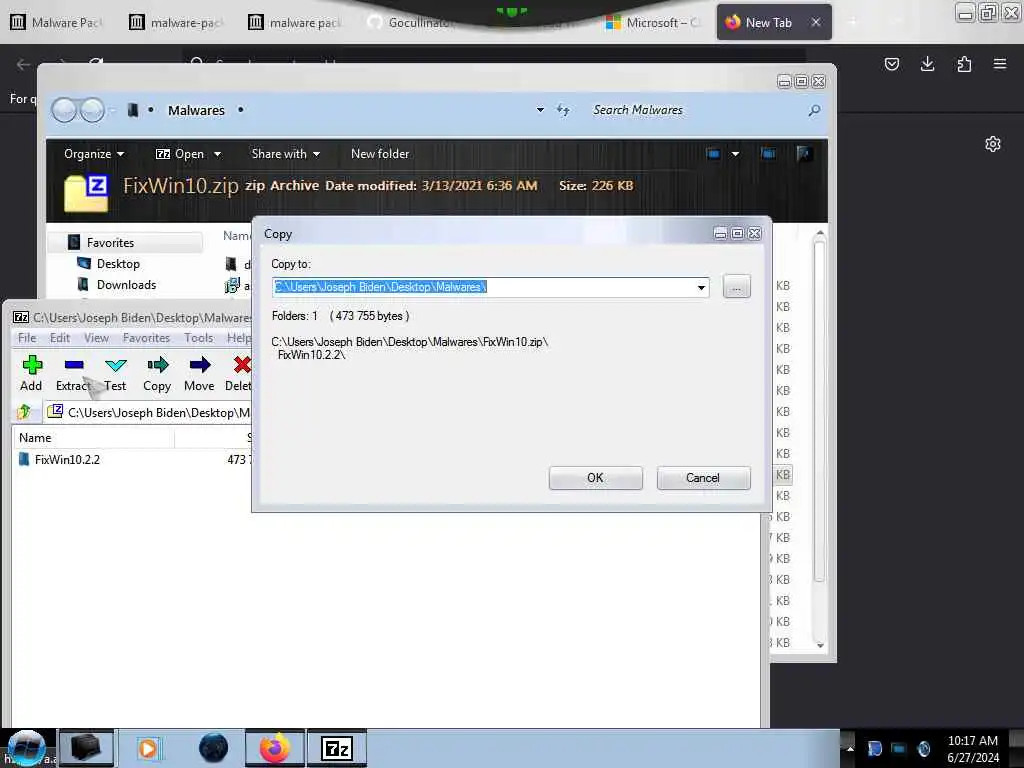Open the Firefox hamburger menu
1024x768 pixels.
coord(1000,64)
